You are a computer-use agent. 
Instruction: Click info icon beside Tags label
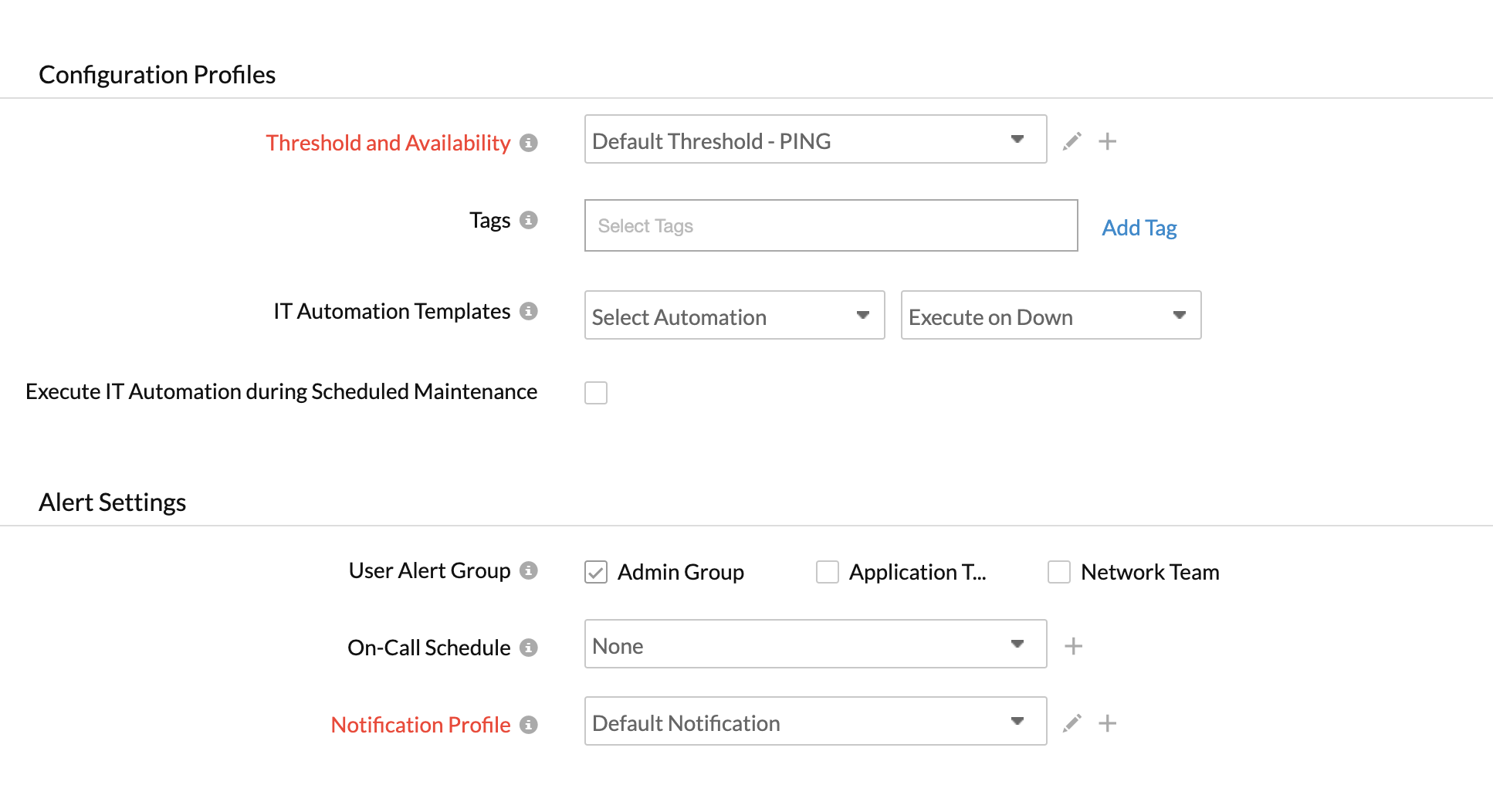point(528,220)
